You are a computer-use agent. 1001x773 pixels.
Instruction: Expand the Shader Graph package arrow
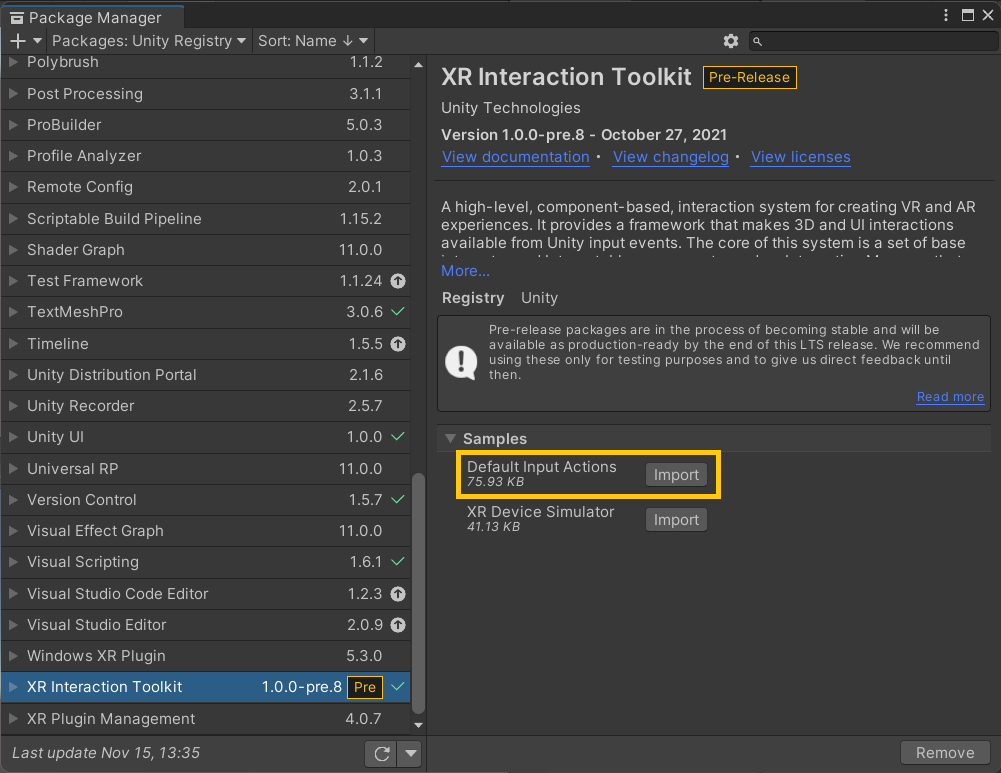13,250
